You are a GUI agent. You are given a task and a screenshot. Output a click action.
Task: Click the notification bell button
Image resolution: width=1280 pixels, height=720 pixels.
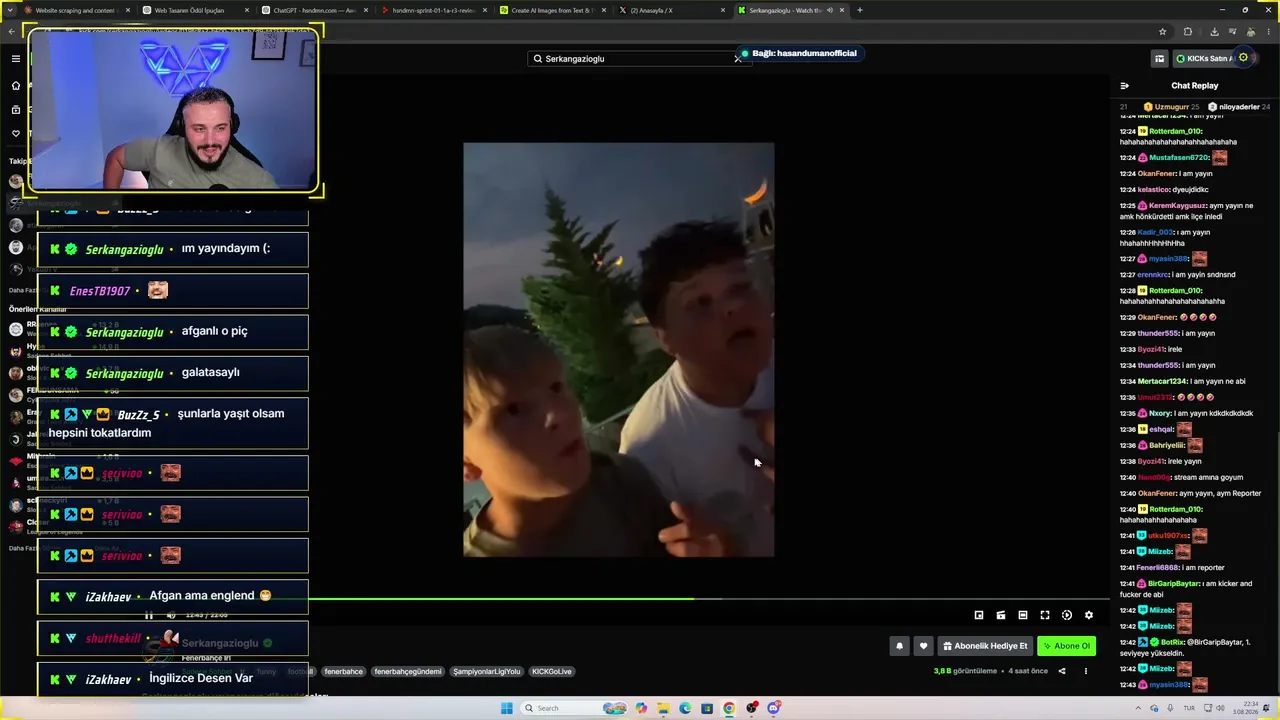[x=899, y=646]
